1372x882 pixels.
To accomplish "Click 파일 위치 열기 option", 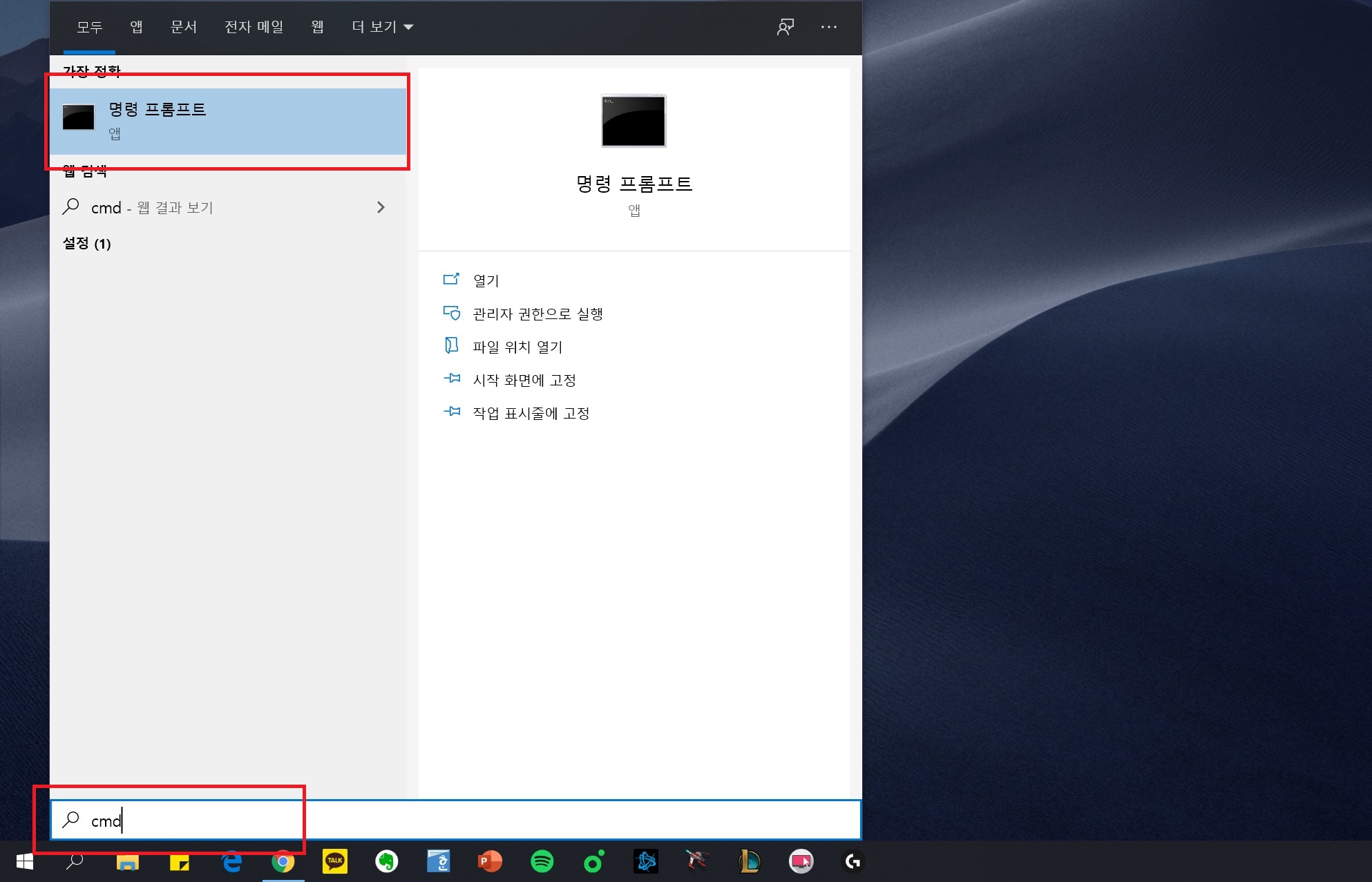I will click(x=517, y=347).
